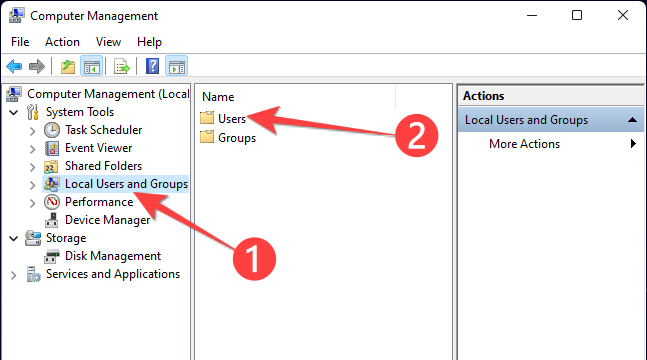Image resolution: width=647 pixels, height=360 pixels.
Task: Open the View menu
Action: (x=108, y=42)
